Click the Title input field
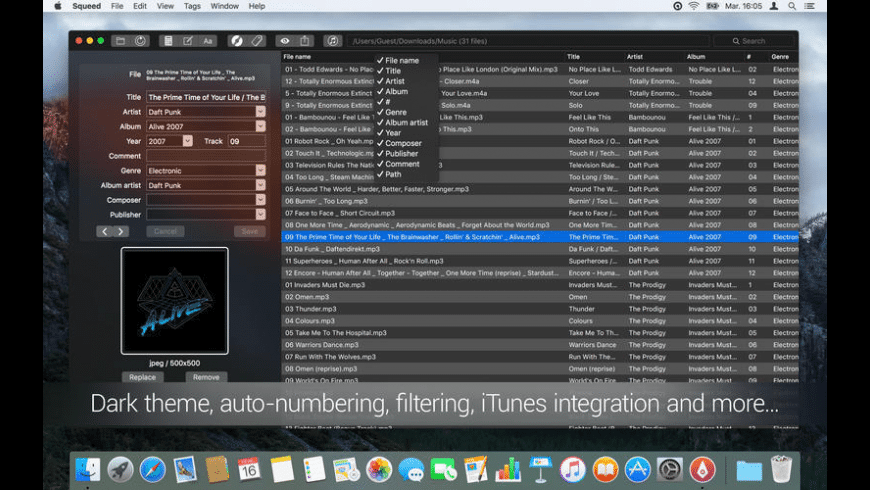 pyautogui.click(x=206, y=97)
